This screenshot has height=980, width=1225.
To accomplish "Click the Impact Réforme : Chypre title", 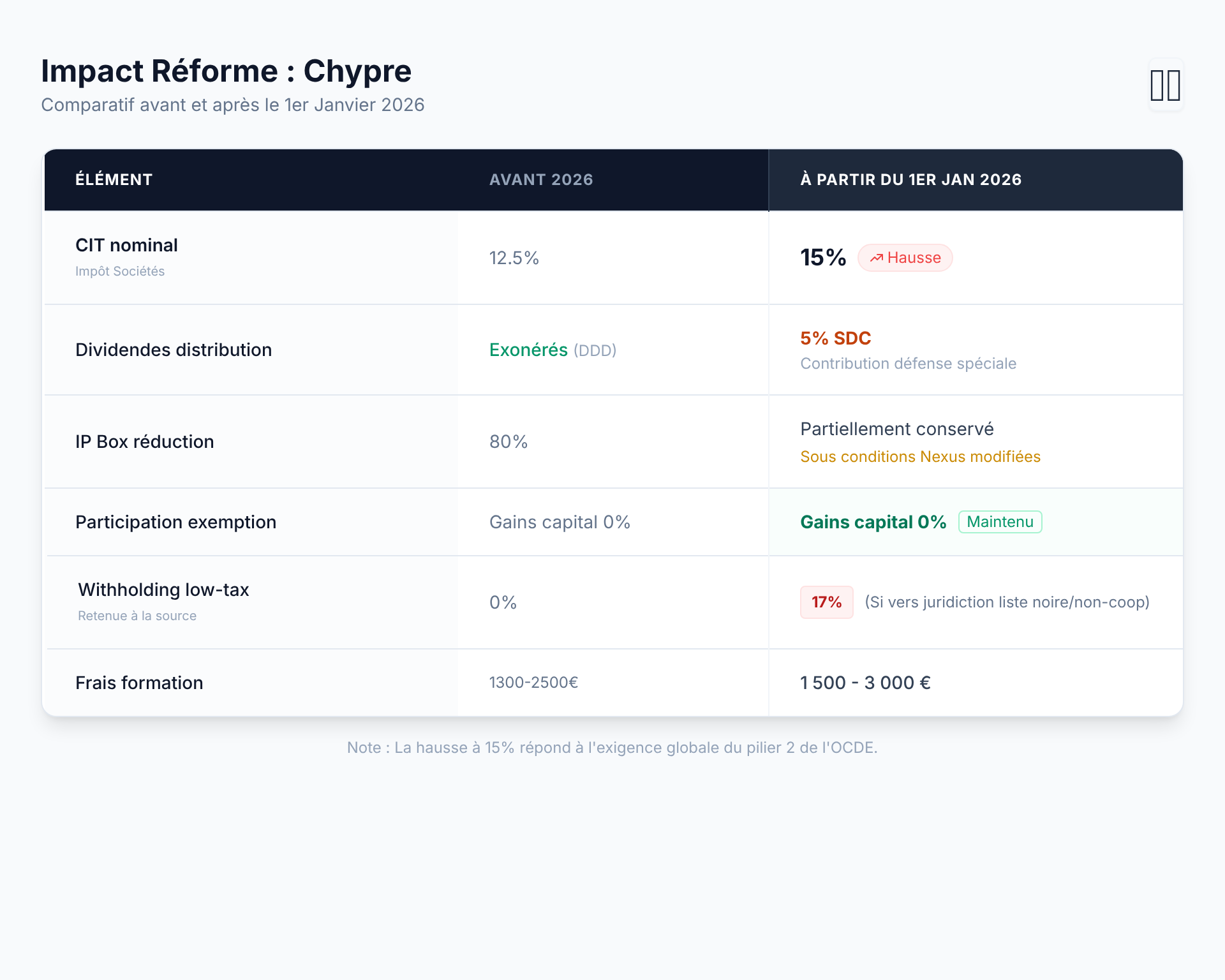I will [x=226, y=71].
